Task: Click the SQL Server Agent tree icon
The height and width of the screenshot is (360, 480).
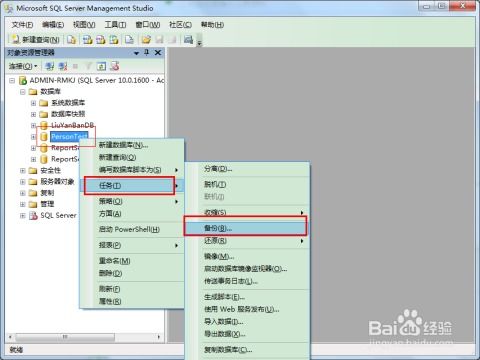Action: (x=33, y=215)
